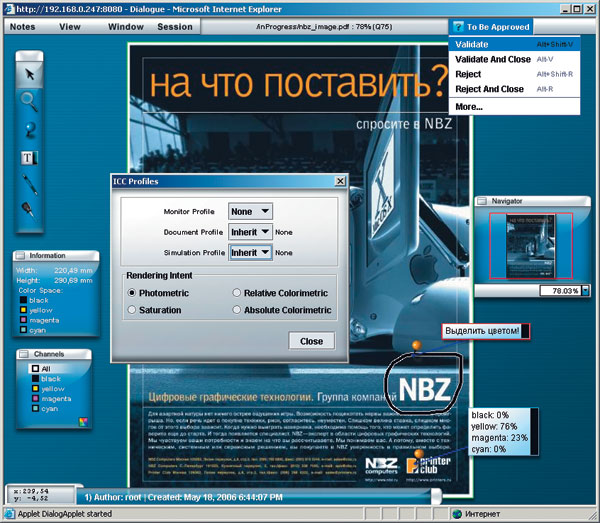The height and width of the screenshot is (523, 600).
Task: Select Saturation rendering intent
Action: click(132, 310)
